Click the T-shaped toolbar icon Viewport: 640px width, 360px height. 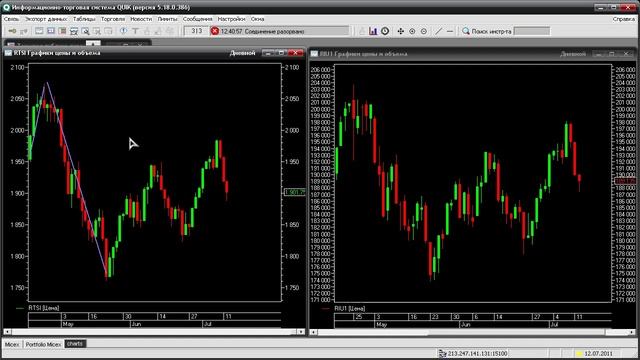click(135, 31)
